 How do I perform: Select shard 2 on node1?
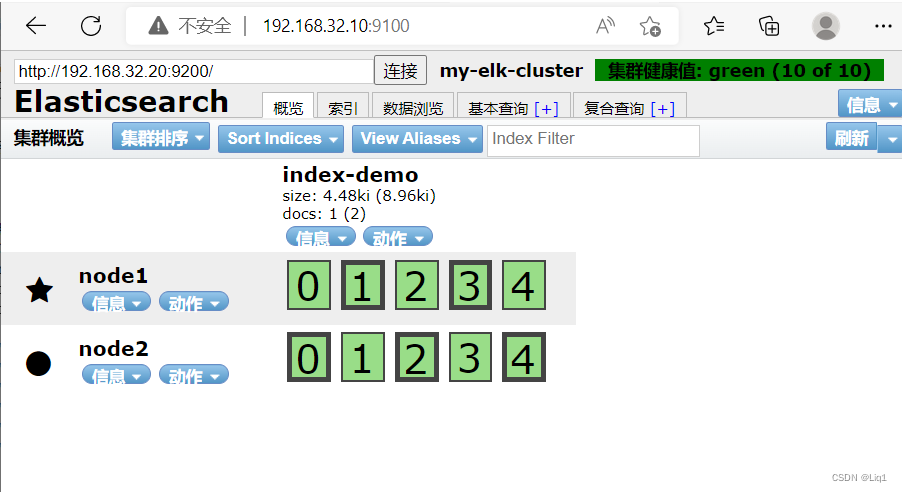(416, 285)
